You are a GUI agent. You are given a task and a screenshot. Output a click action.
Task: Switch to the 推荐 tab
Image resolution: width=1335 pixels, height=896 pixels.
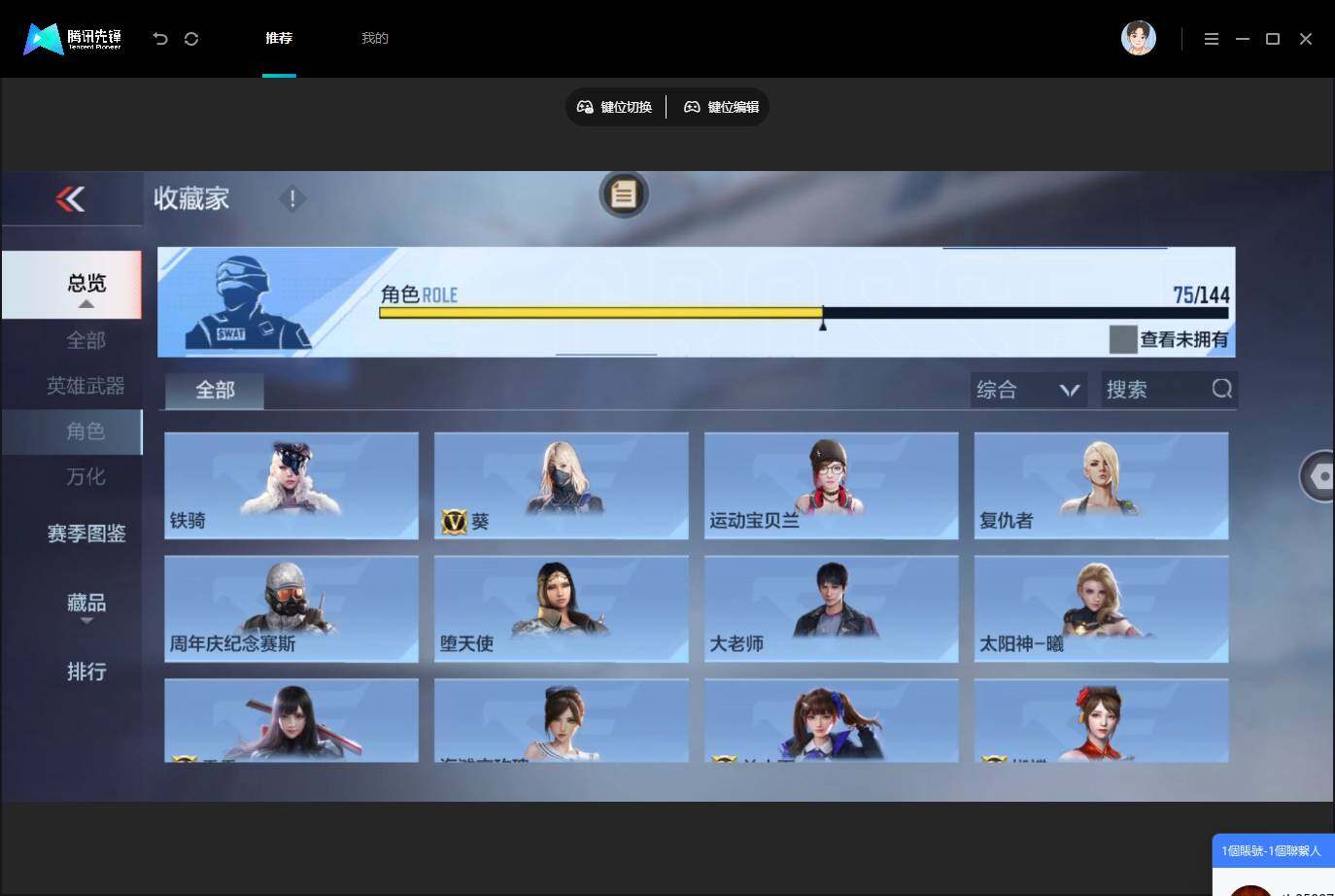pyautogui.click(x=279, y=39)
